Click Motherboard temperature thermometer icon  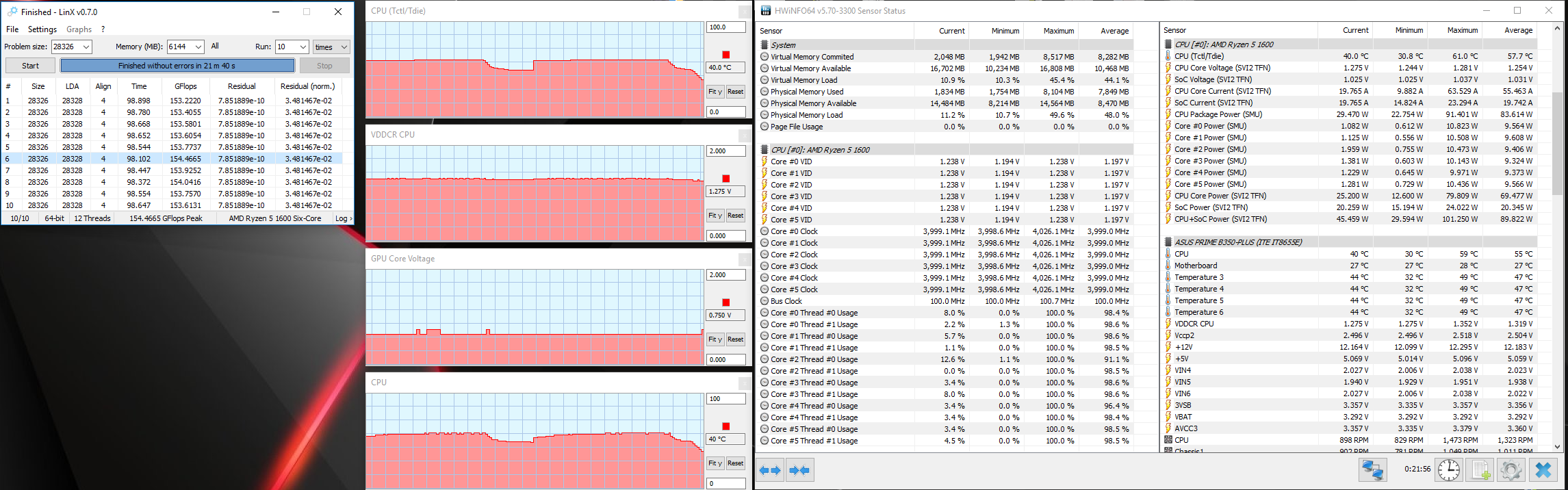1168,266
